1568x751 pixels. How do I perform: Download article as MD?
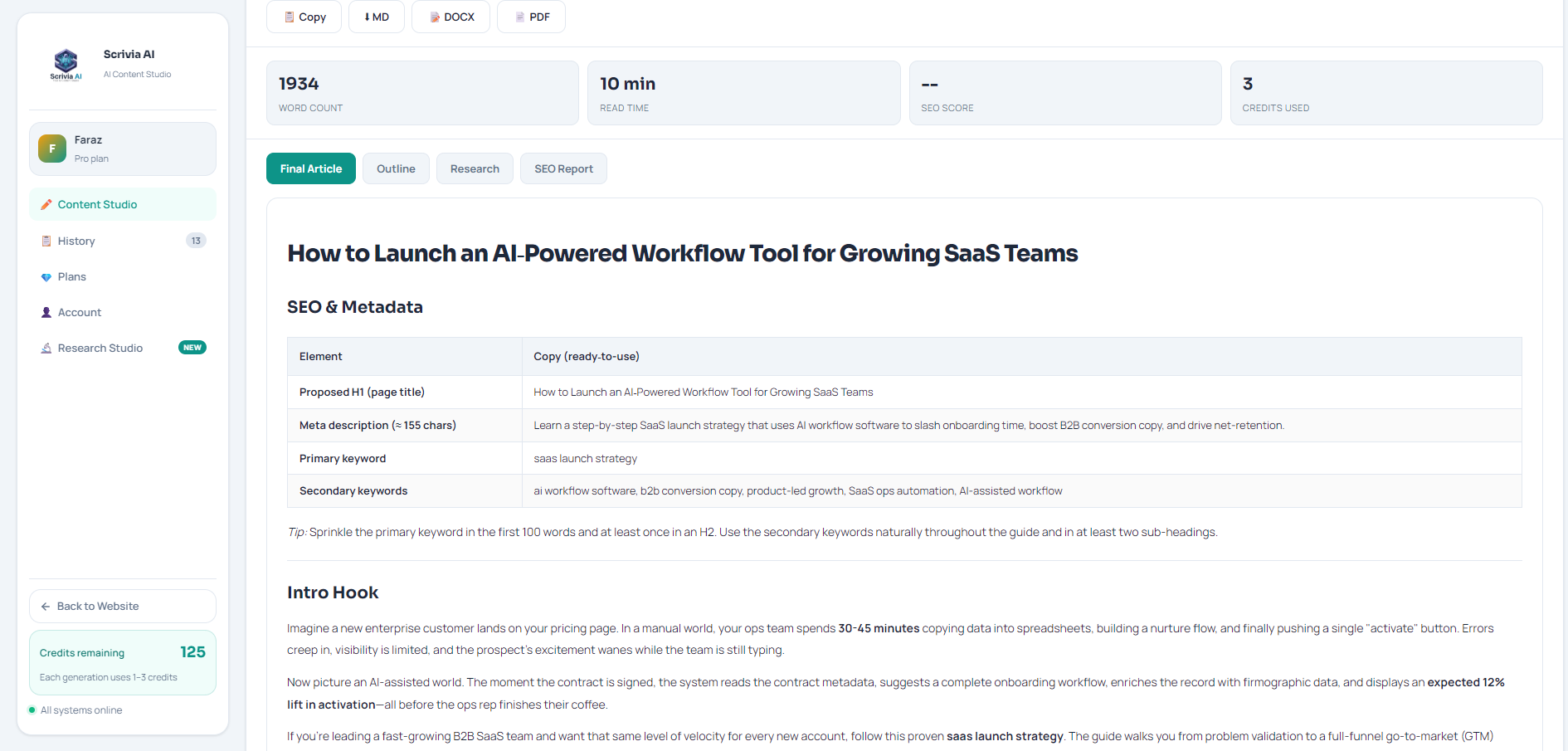click(377, 17)
